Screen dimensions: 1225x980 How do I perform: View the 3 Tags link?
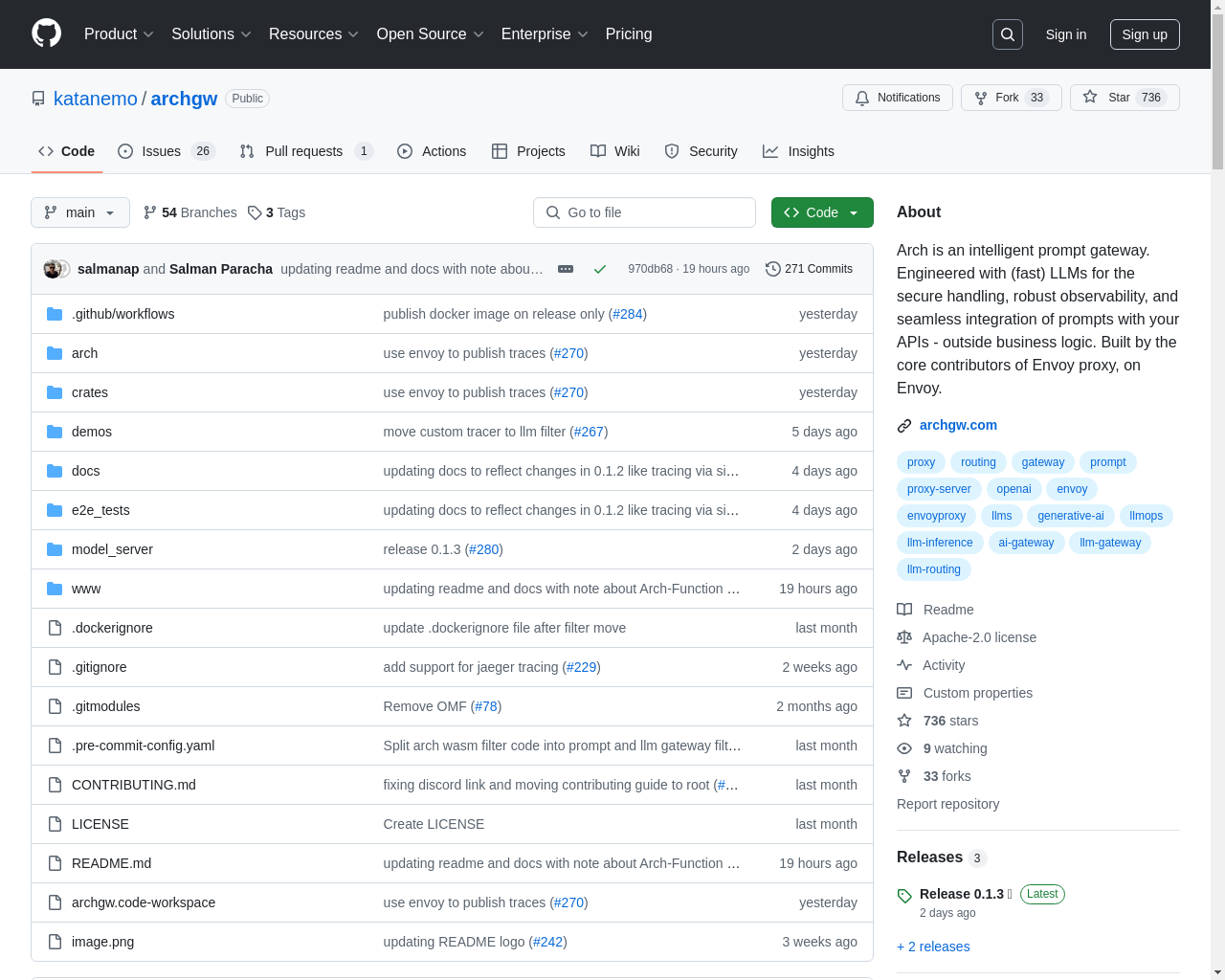[277, 212]
